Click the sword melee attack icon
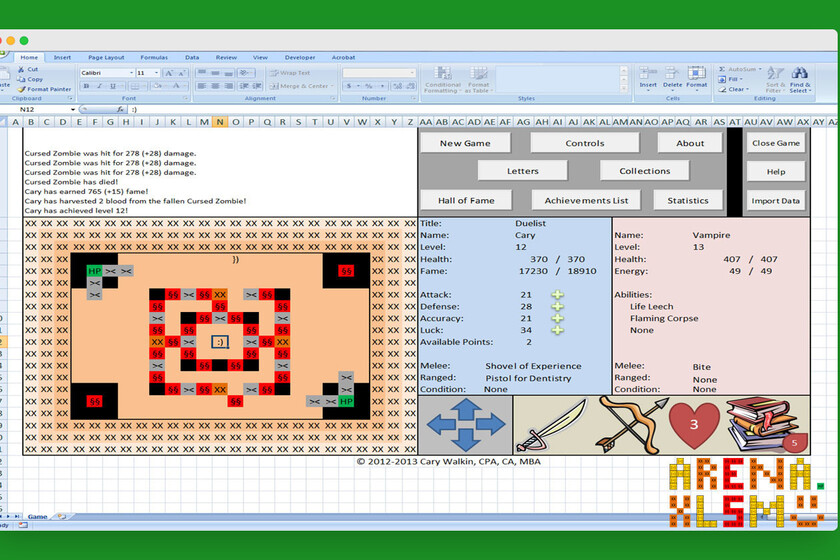Image resolution: width=840 pixels, height=560 pixels. pos(551,426)
